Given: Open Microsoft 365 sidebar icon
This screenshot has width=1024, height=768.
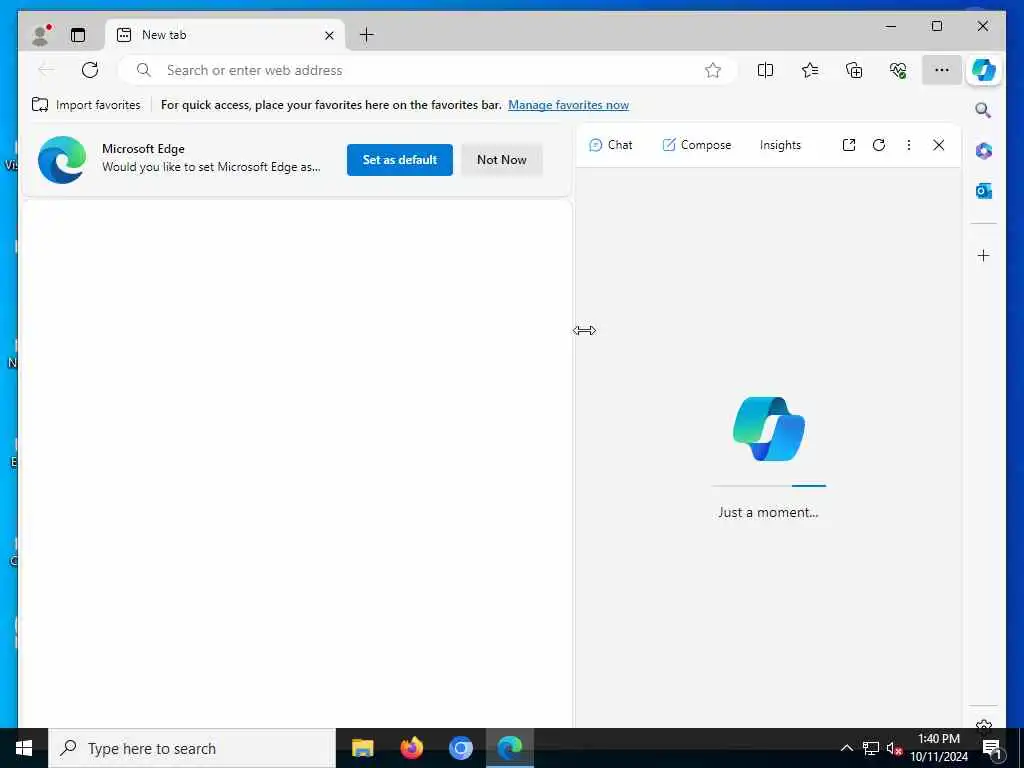Looking at the screenshot, I should click(x=984, y=151).
